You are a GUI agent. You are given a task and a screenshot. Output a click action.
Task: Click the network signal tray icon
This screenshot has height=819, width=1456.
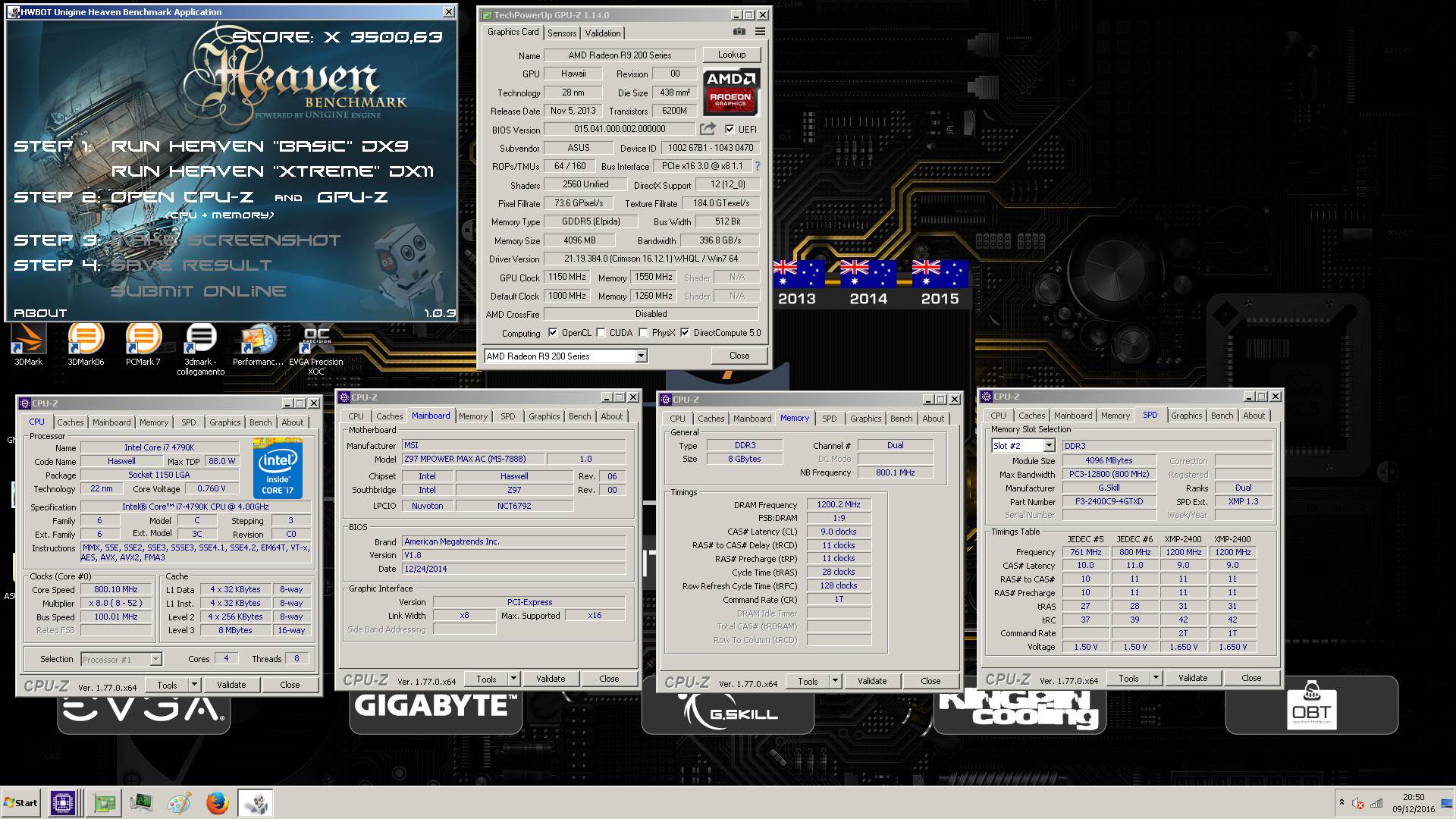point(1377,804)
